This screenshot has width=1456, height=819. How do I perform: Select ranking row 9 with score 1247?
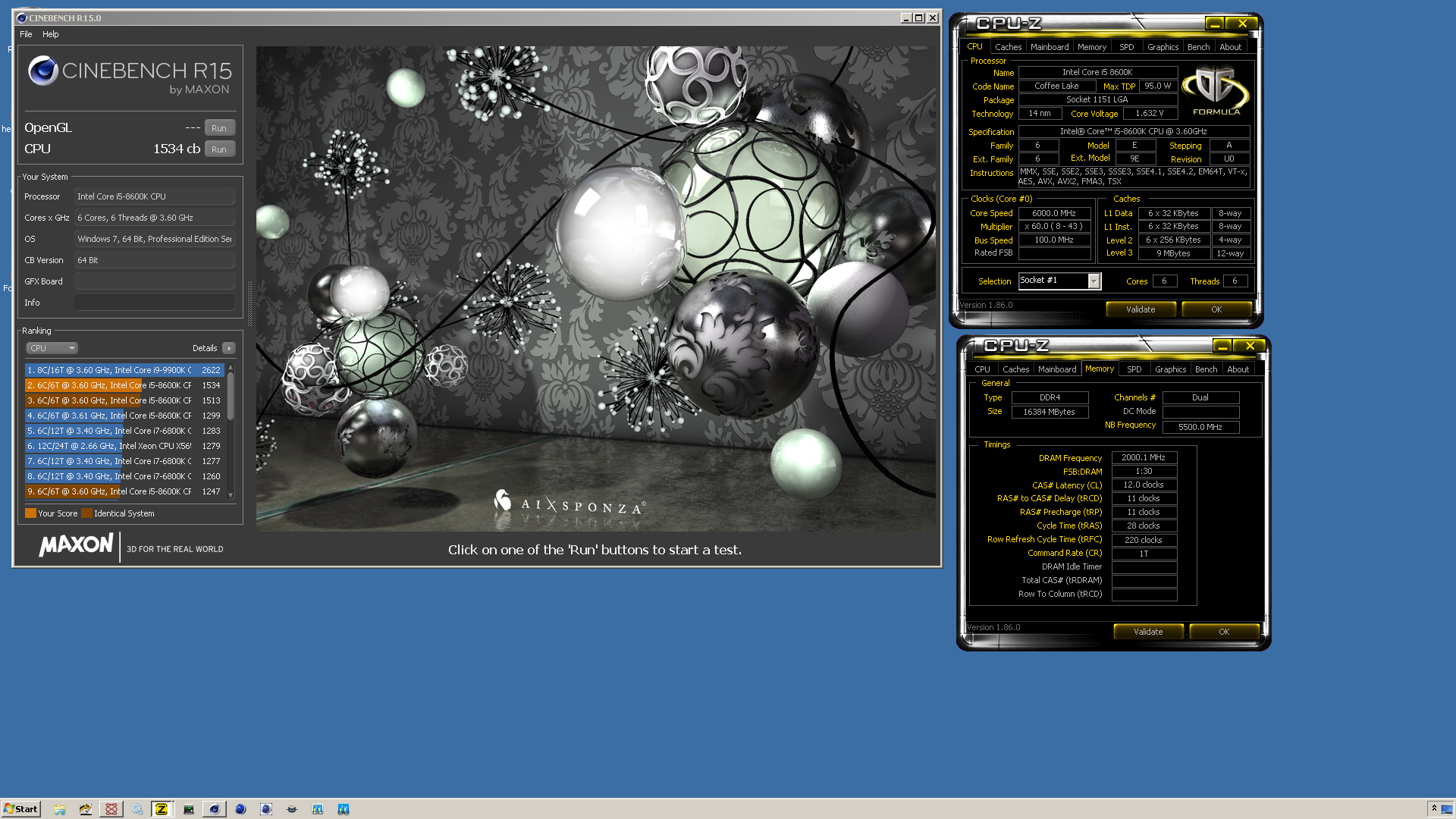(x=124, y=491)
